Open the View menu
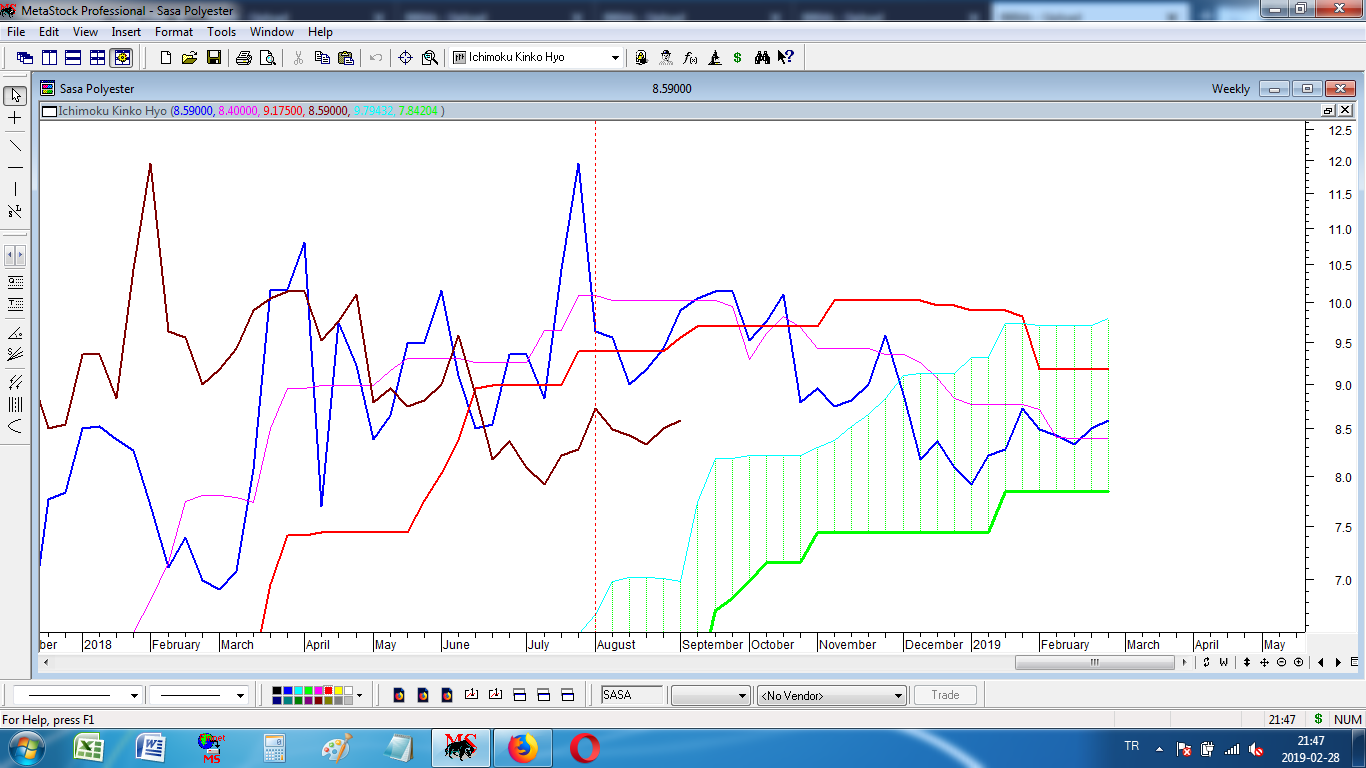1366x768 pixels. click(x=85, y=32)
